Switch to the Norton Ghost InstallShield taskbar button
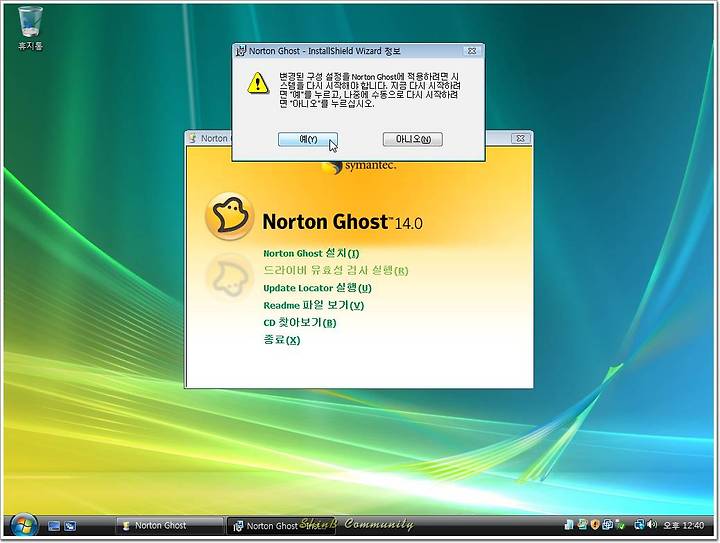This screenshot has height=543, width=720. [281, 526]
